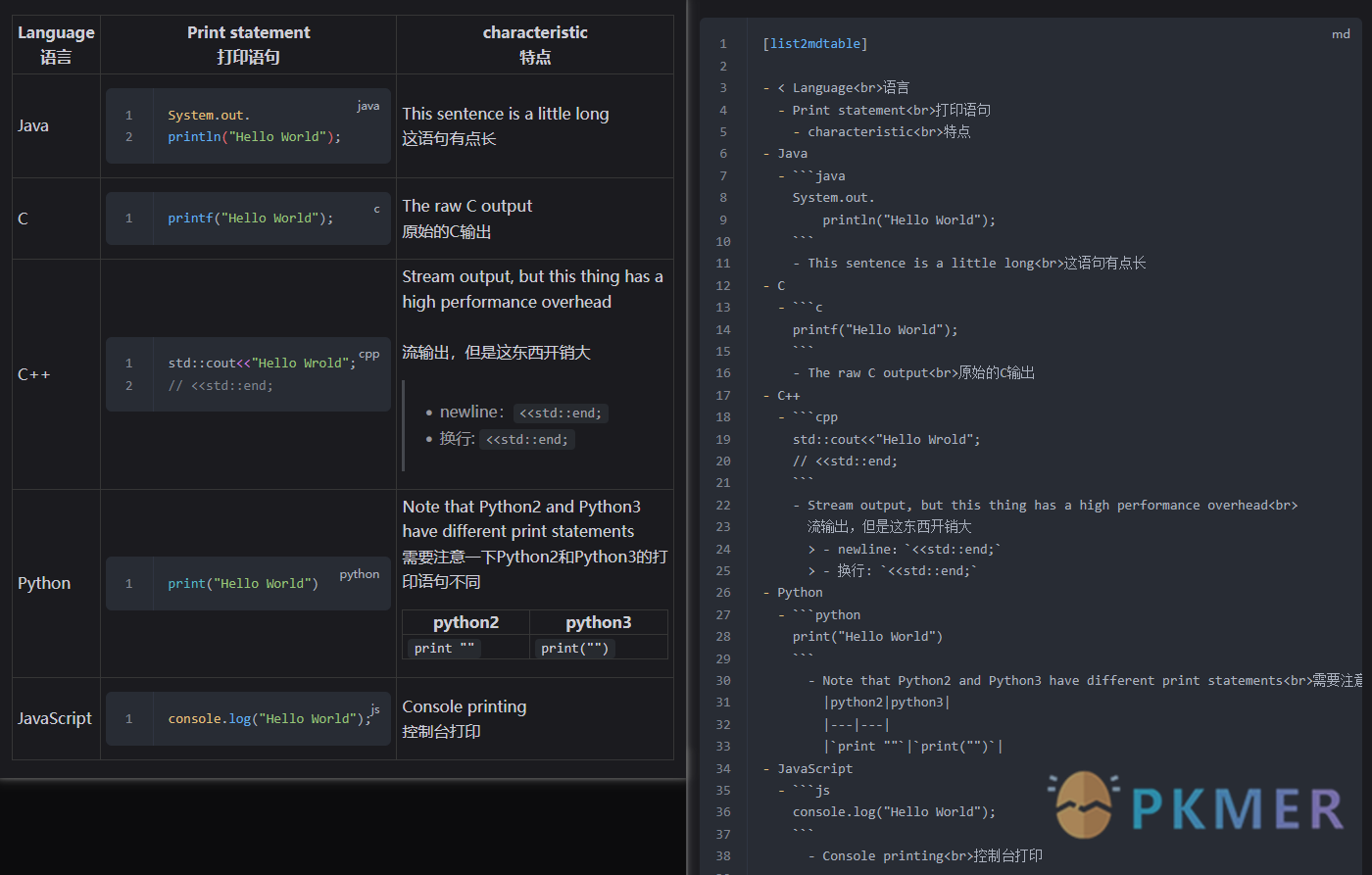Image resolution: width=1372 pixels, height=875 pixels.
Task: Click the "cpp" language label on code block
Action: [x=369, y=355]
